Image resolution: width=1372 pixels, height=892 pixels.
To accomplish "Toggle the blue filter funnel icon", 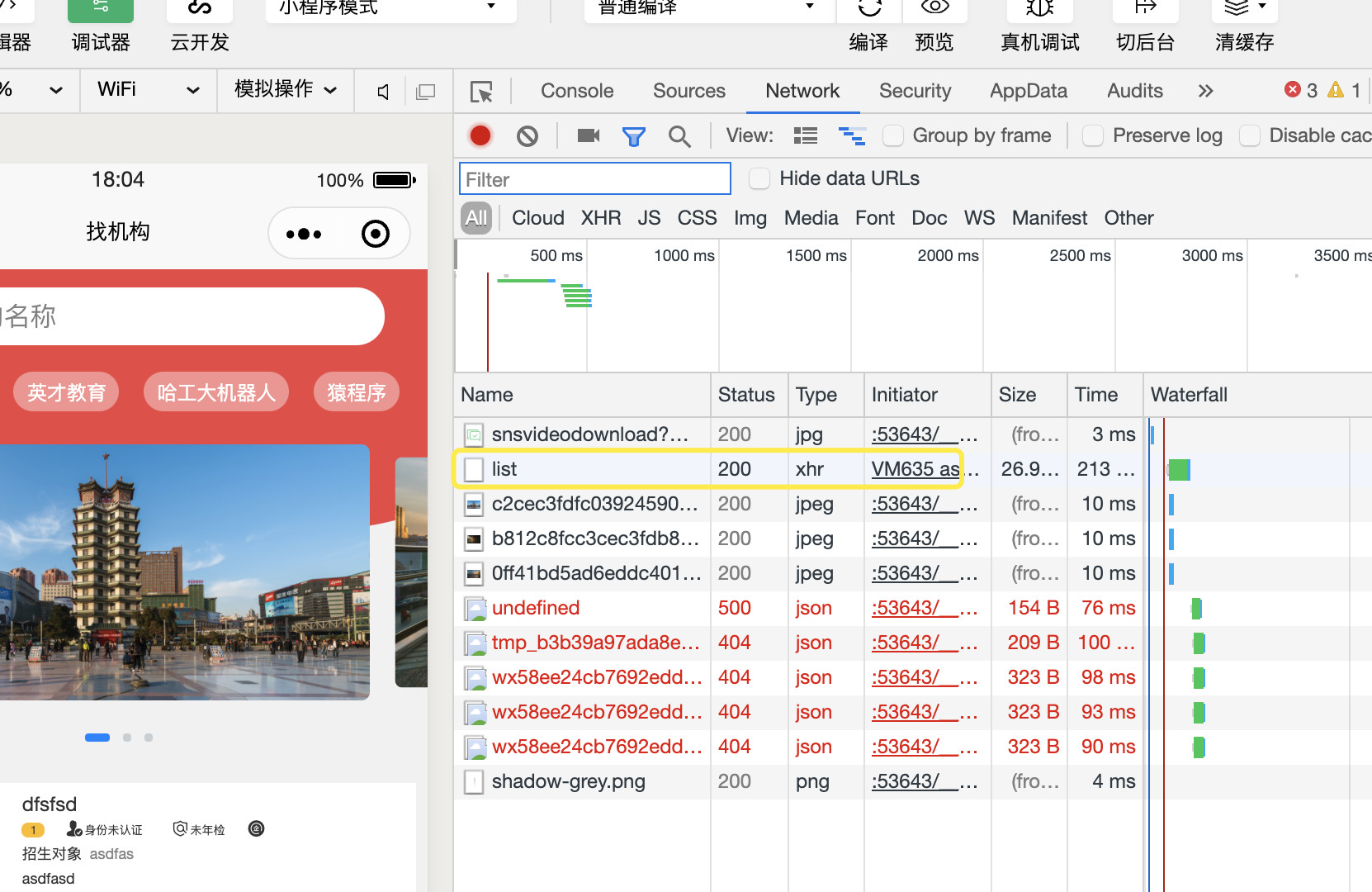I will [x=633, y=135].
